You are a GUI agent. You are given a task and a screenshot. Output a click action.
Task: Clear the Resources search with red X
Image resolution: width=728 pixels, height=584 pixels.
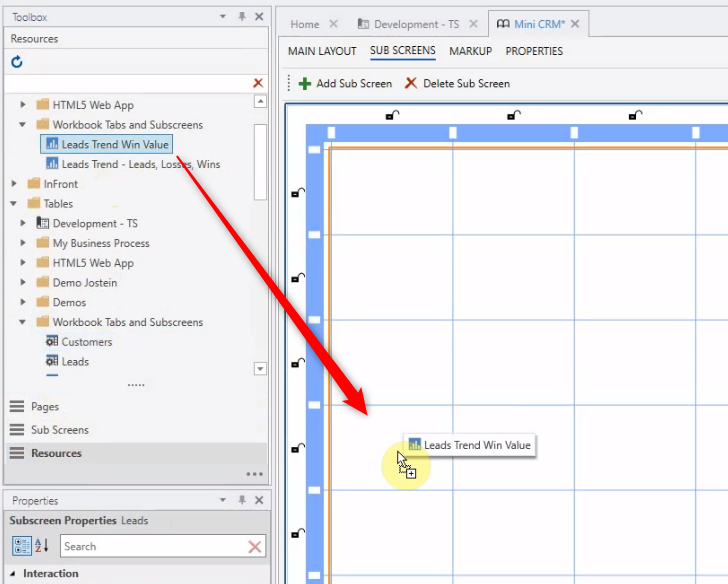258,84
